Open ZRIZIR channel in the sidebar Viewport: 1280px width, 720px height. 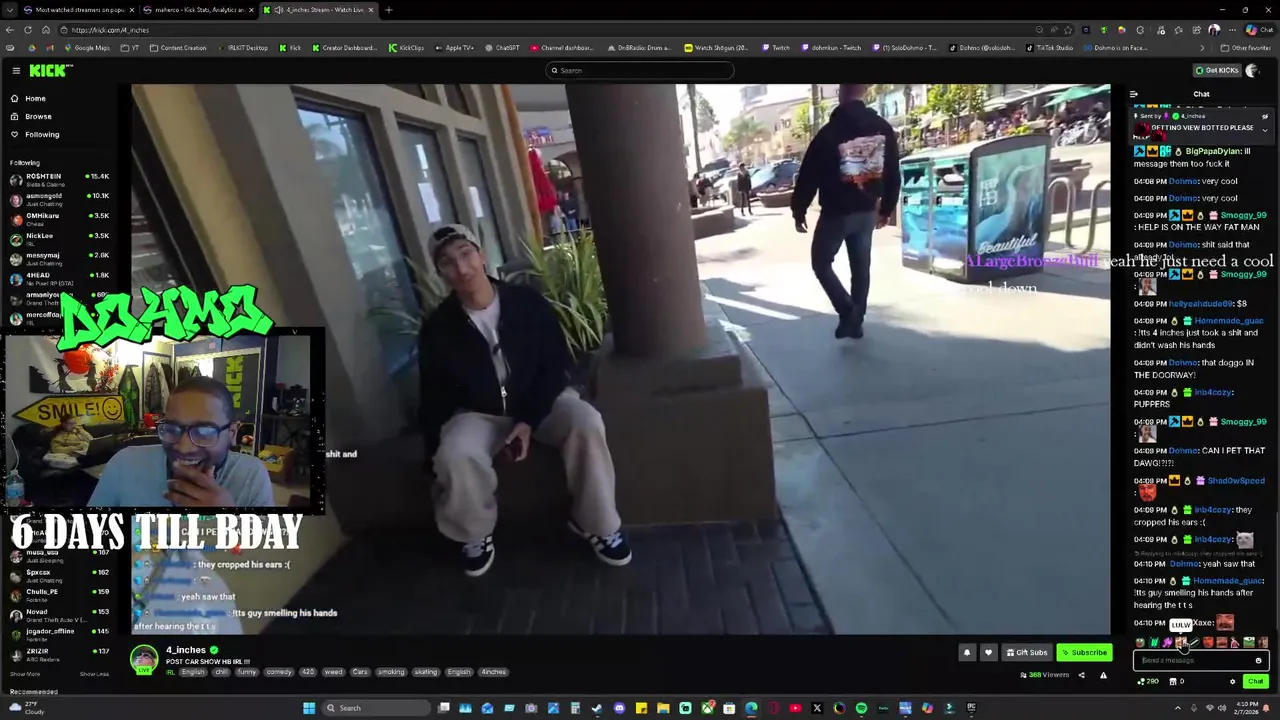click(60, 653)
